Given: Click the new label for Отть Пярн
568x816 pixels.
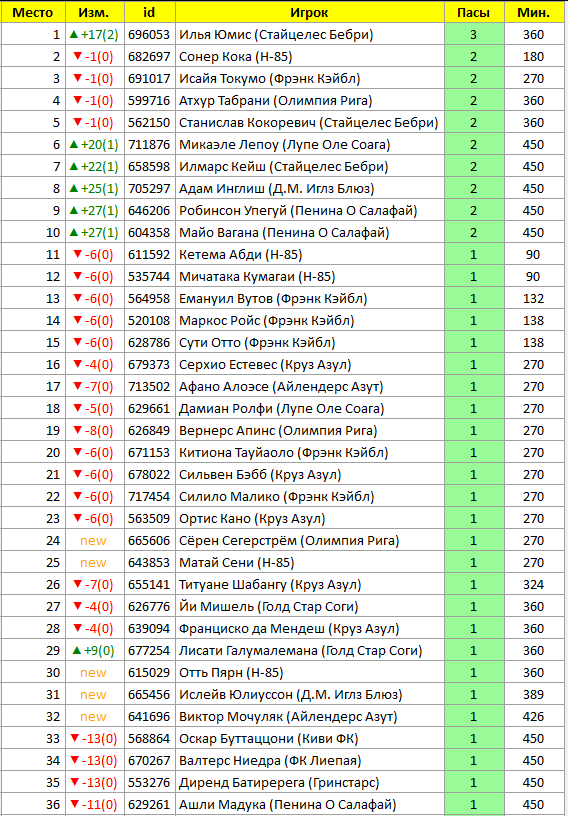Looking at the screenshot, I should [x=94, y=673].
